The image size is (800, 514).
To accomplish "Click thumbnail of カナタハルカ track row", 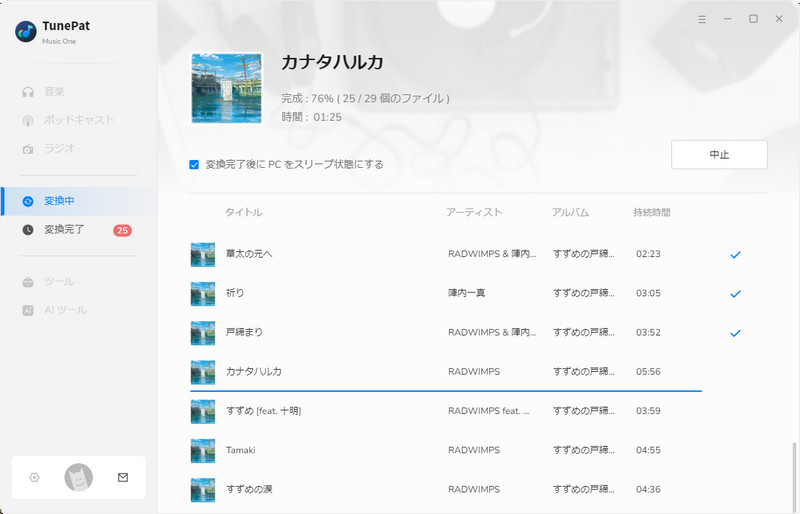I will [203, 372].
